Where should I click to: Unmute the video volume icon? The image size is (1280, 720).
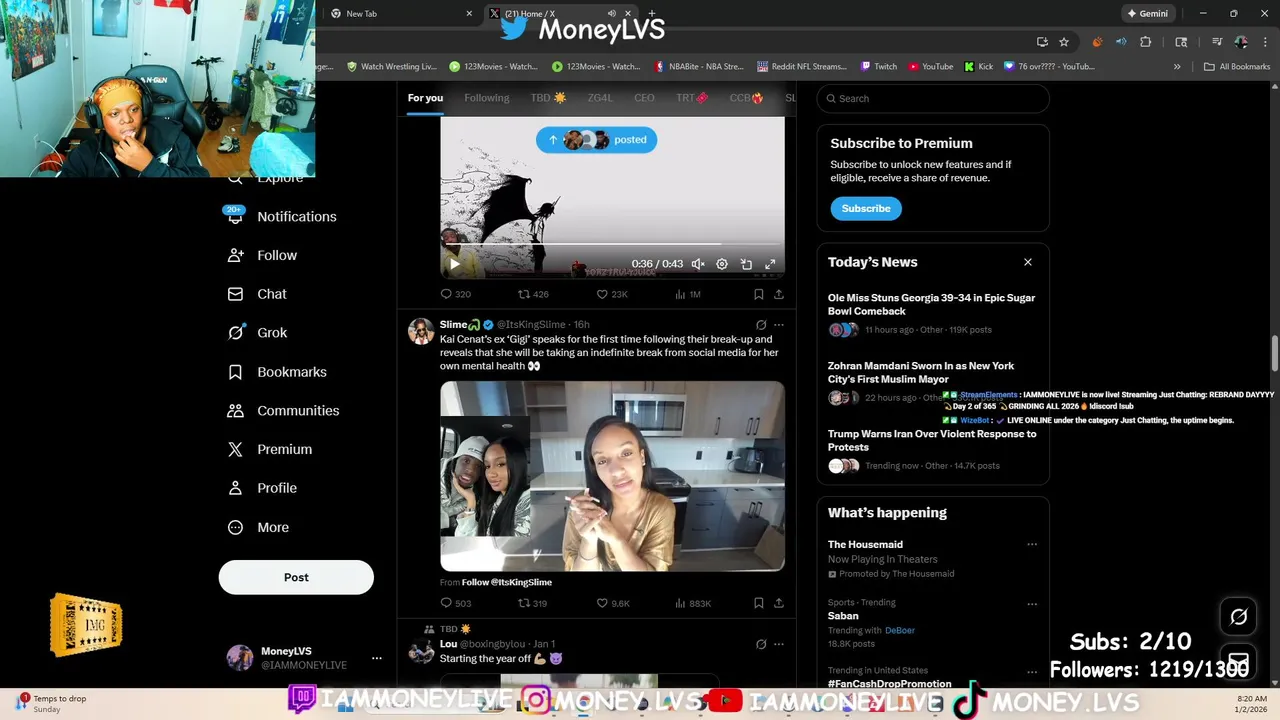pyautogui.click(x=698, y=264)
